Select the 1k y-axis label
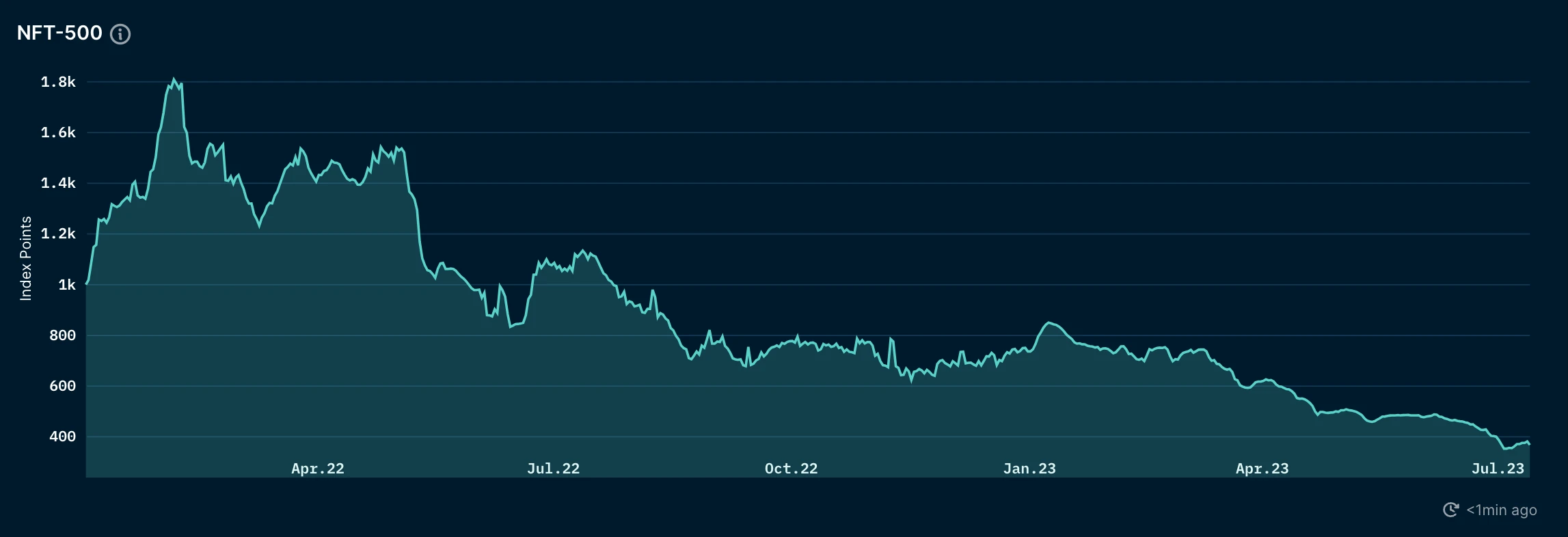The image size is (1568, 537). click(66, 285)
